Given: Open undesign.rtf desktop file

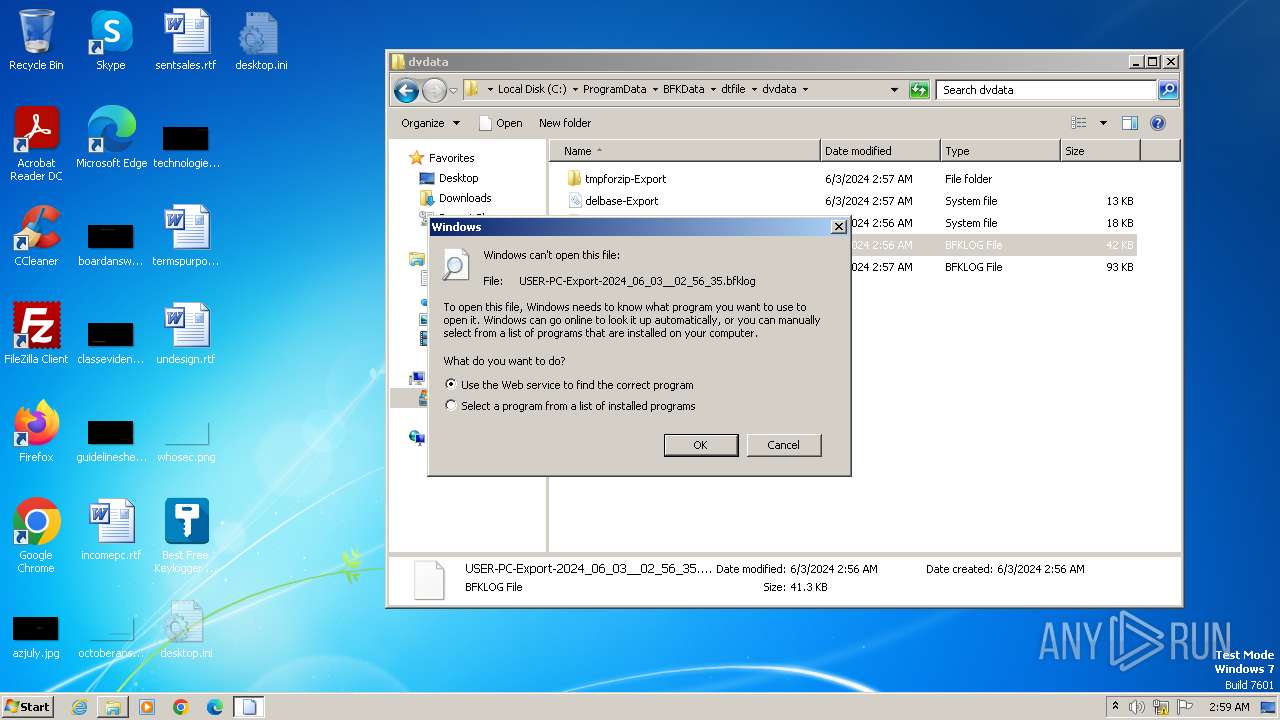Looking at the screenshot, I should point(186,334).
